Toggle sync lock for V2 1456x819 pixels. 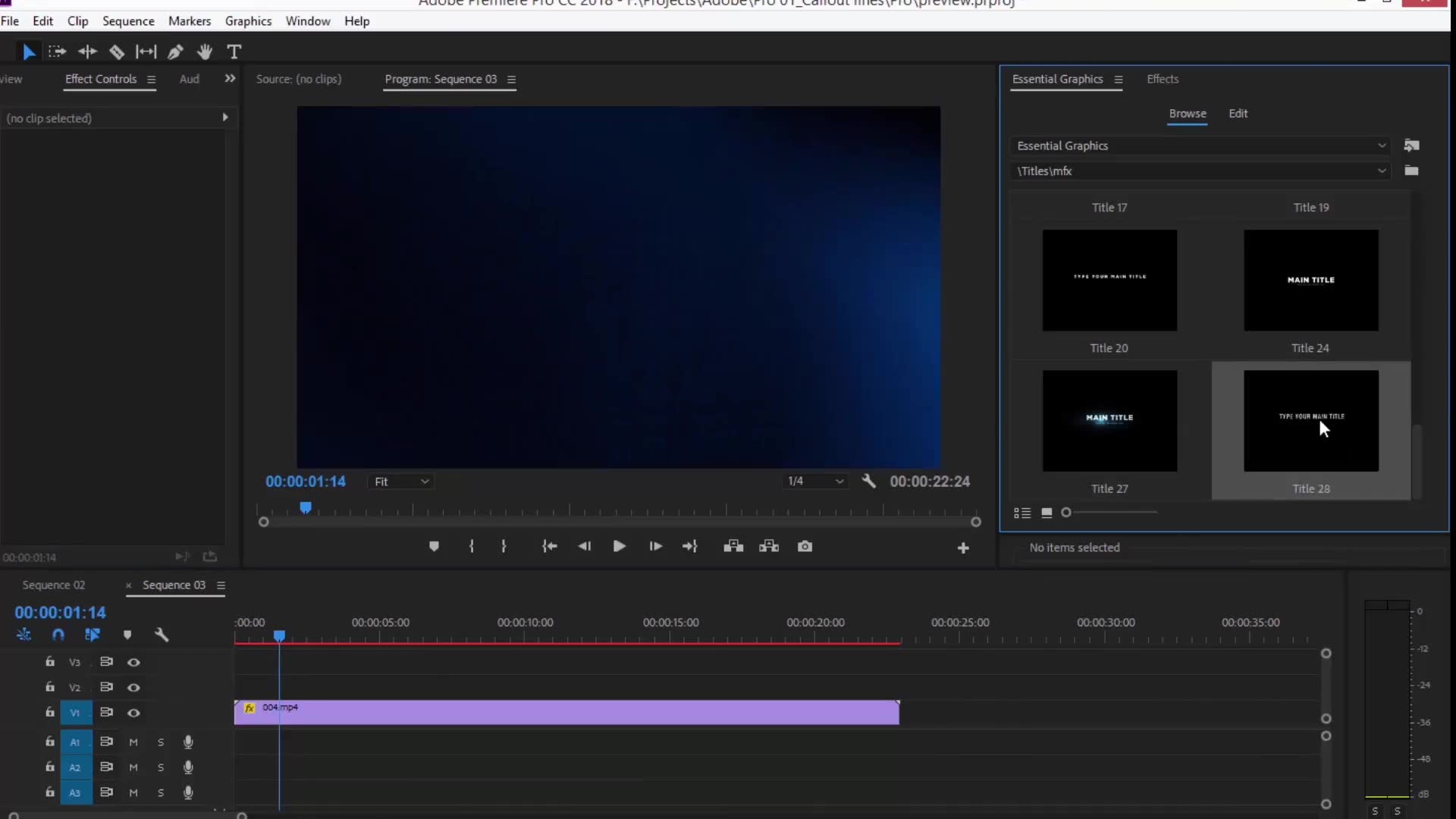pos(106,687)
